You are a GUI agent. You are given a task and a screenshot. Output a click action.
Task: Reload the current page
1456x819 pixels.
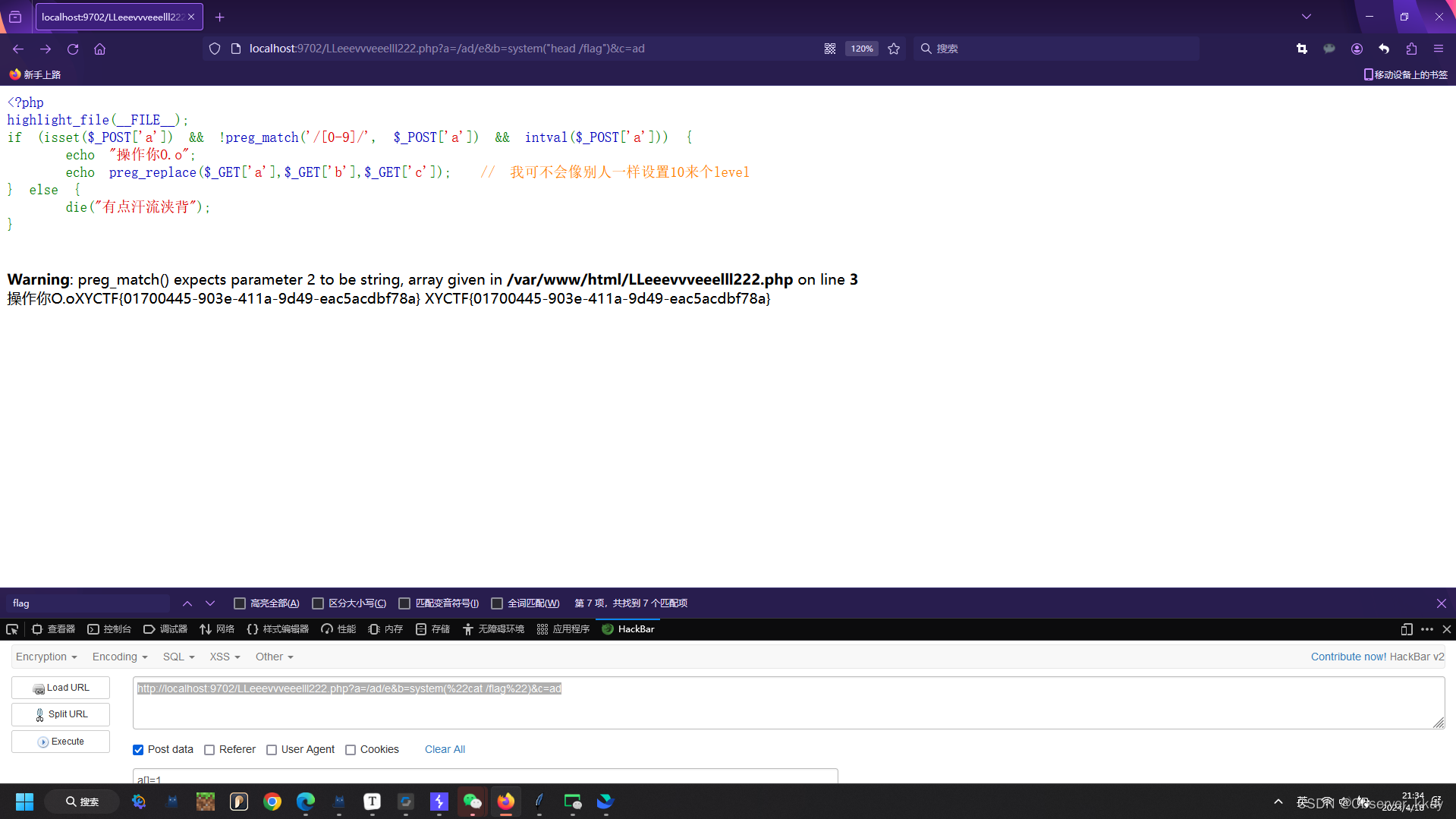point(72,49)
